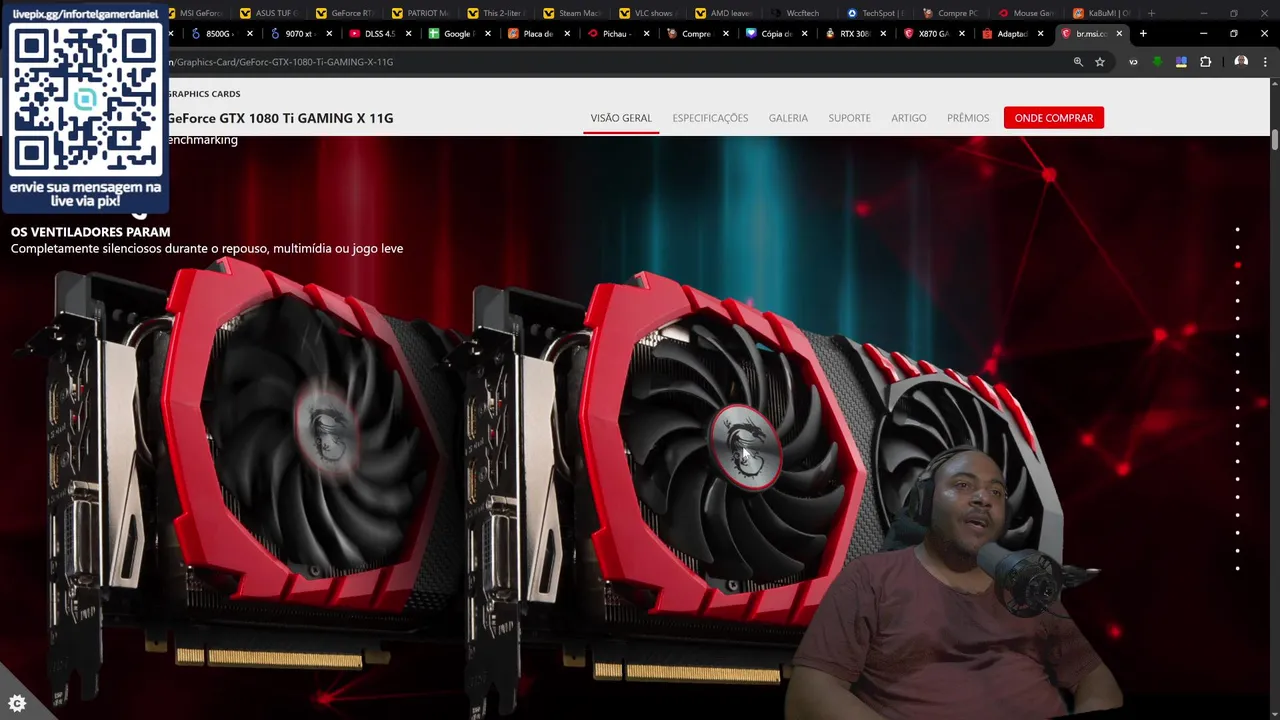This screenshot has width=1280, height=720.
Task: Click the red ONDE COMPRAR button
Action: [1054, 118]
